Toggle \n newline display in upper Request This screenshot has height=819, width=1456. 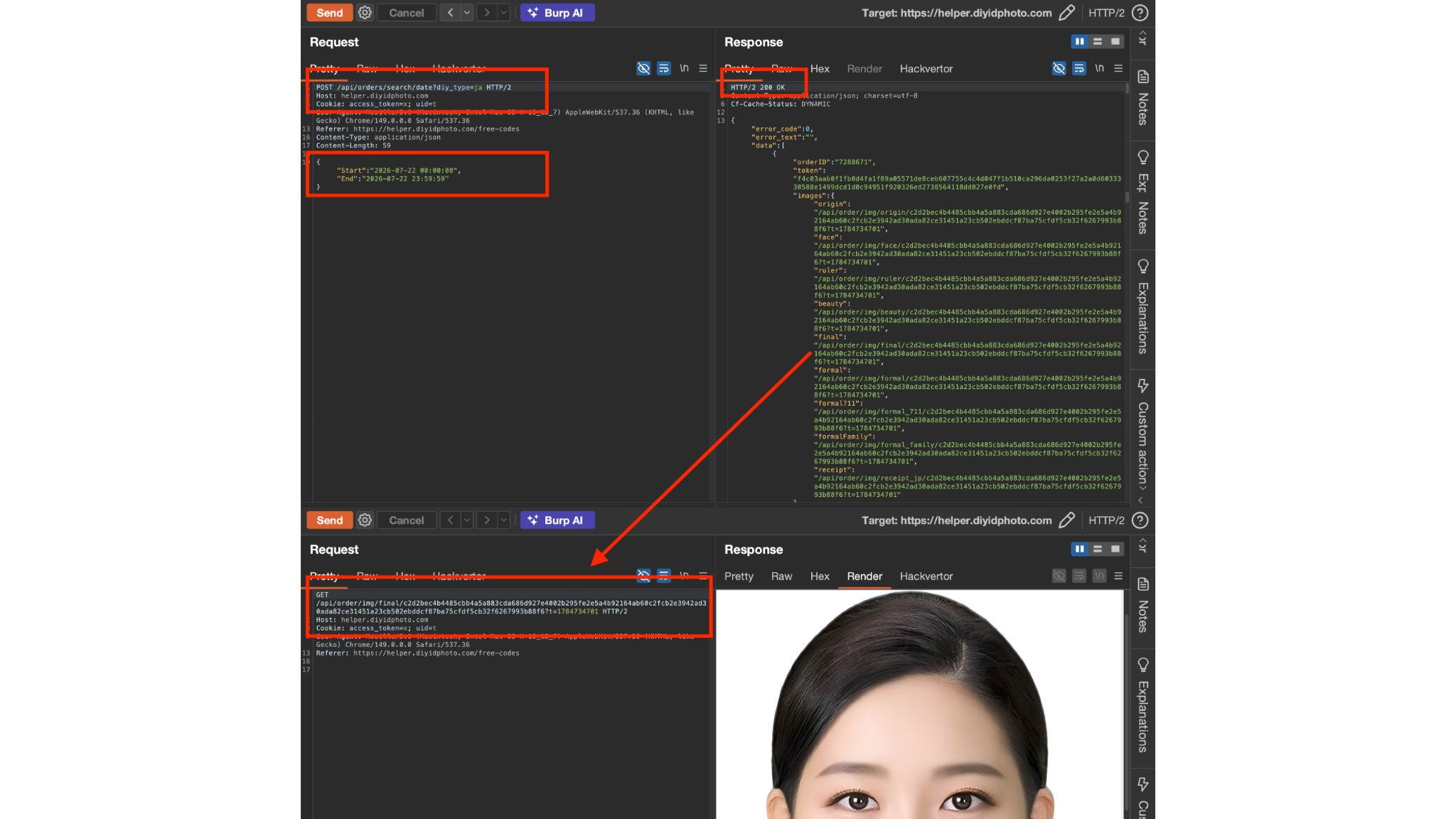(x=684, y=68)
